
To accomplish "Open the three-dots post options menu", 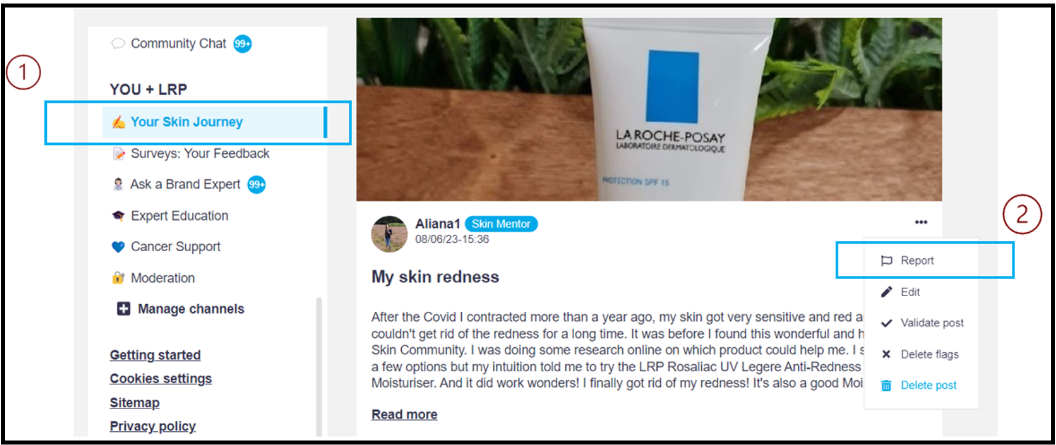I will [x=921, y=222].
